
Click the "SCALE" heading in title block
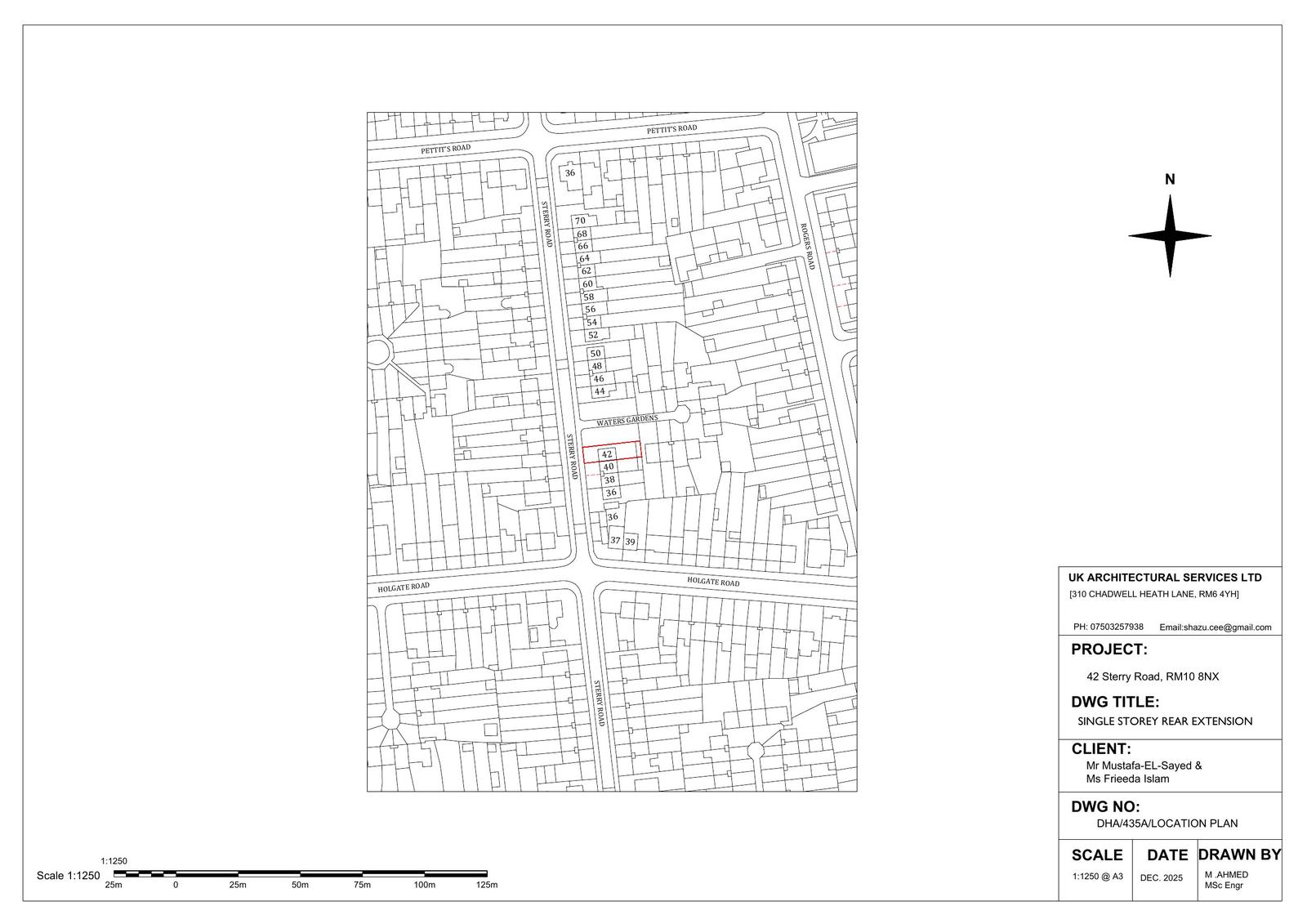(1097, 855)
